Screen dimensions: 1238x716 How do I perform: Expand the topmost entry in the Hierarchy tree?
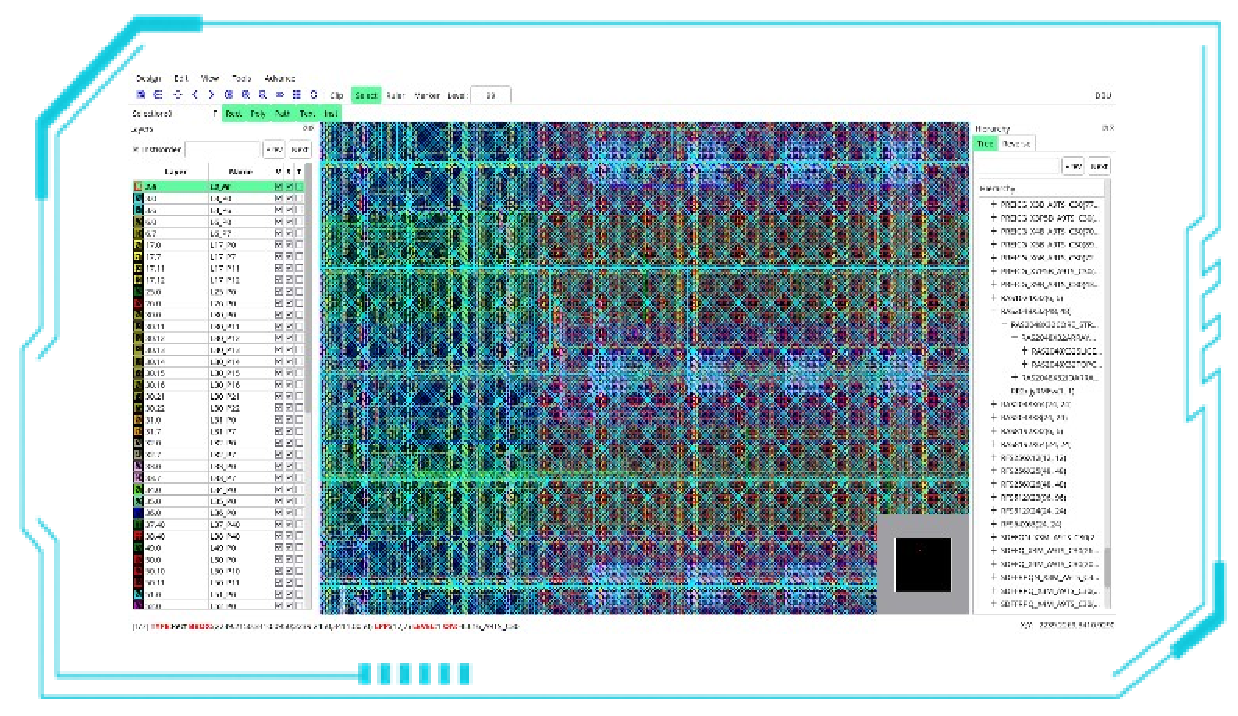tap(994, 204)
